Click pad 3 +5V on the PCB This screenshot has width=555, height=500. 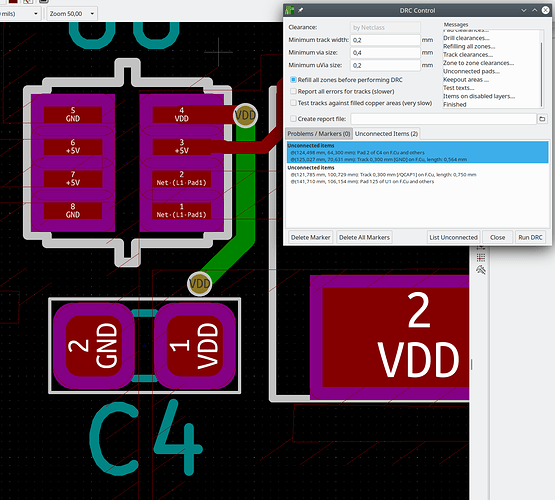(x=182, y=146)
